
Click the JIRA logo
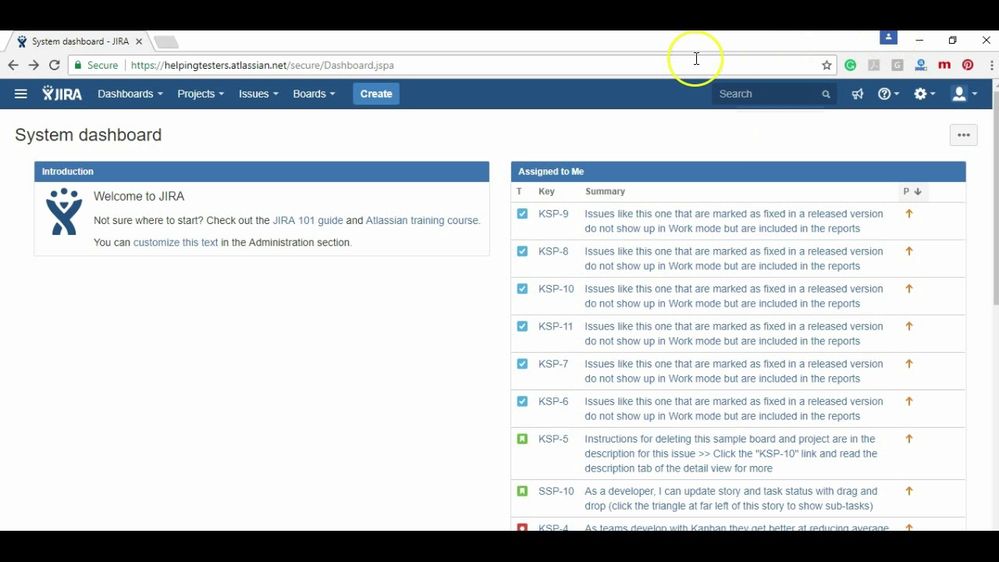click(62, 94)
